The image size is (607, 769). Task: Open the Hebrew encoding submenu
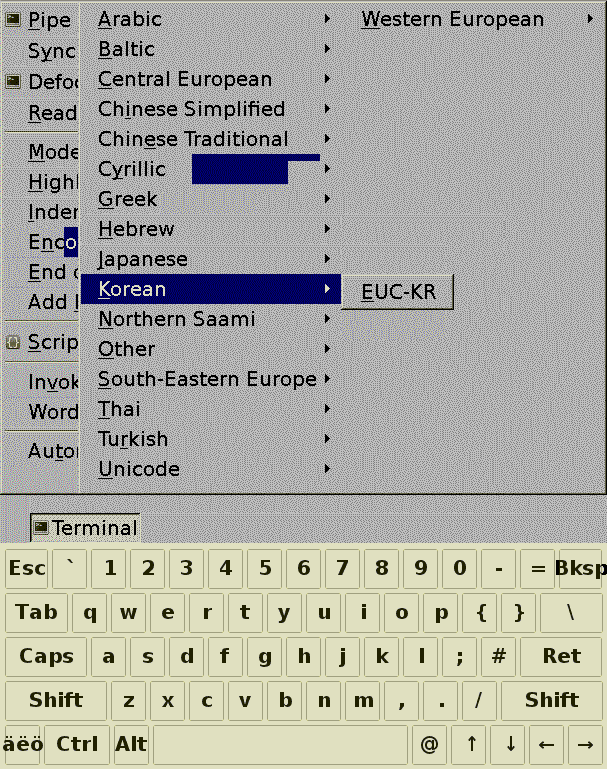coord(211,229)
